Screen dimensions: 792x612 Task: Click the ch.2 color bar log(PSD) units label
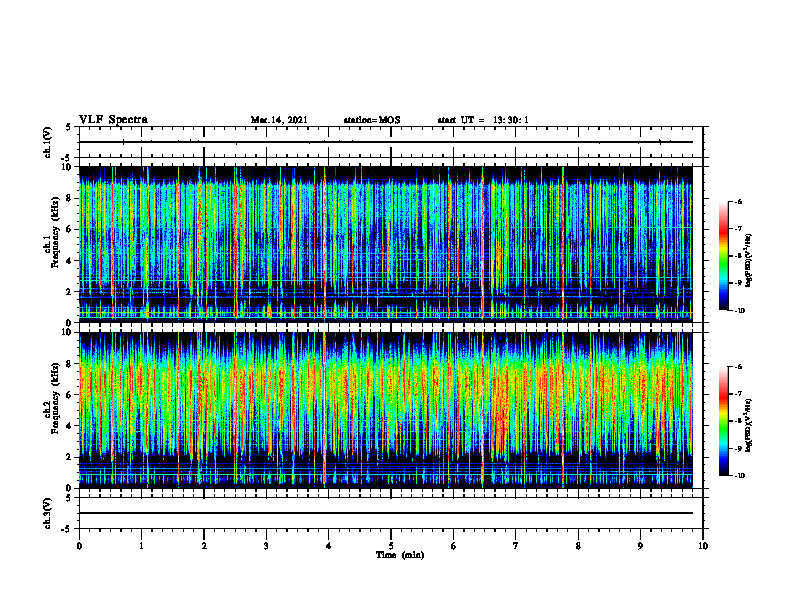coord(749,425)
